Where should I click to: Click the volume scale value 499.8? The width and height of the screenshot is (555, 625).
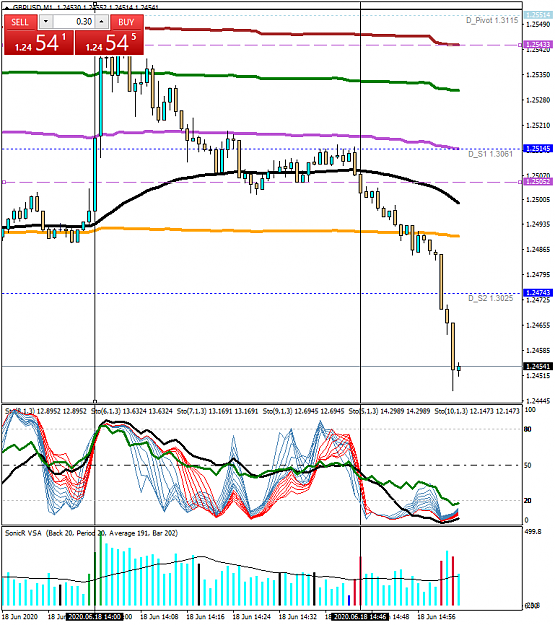[533, 531]
